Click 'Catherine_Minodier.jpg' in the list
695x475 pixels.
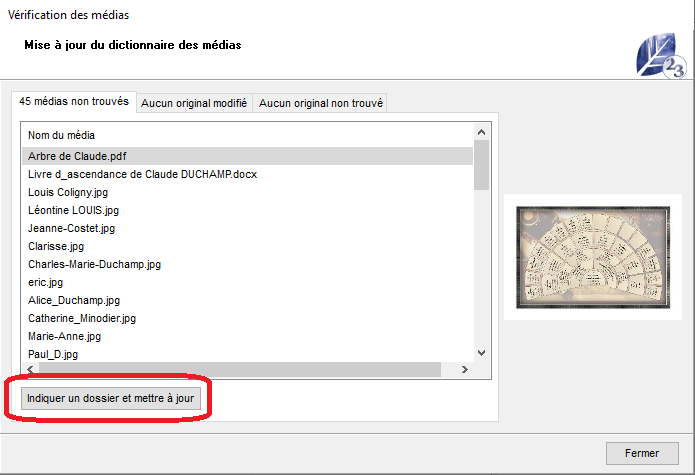[x=82, y=318]
